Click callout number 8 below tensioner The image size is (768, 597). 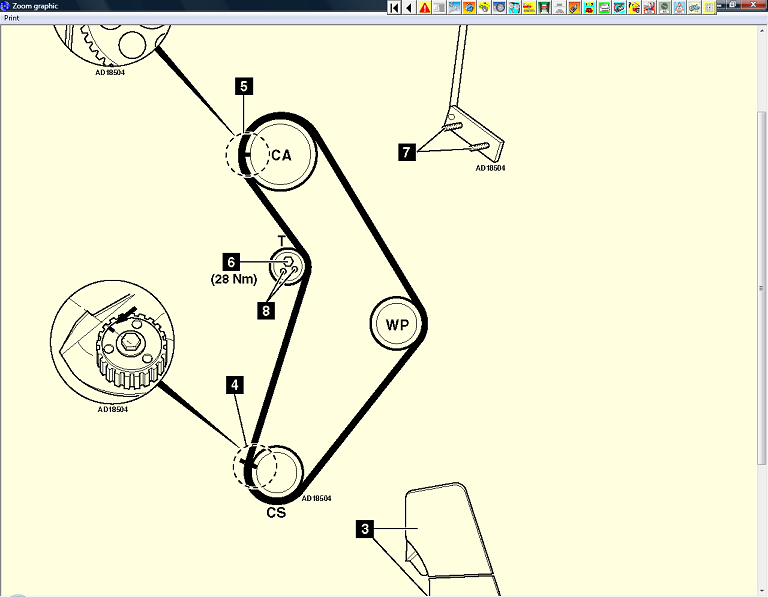(x=265, y=311)
